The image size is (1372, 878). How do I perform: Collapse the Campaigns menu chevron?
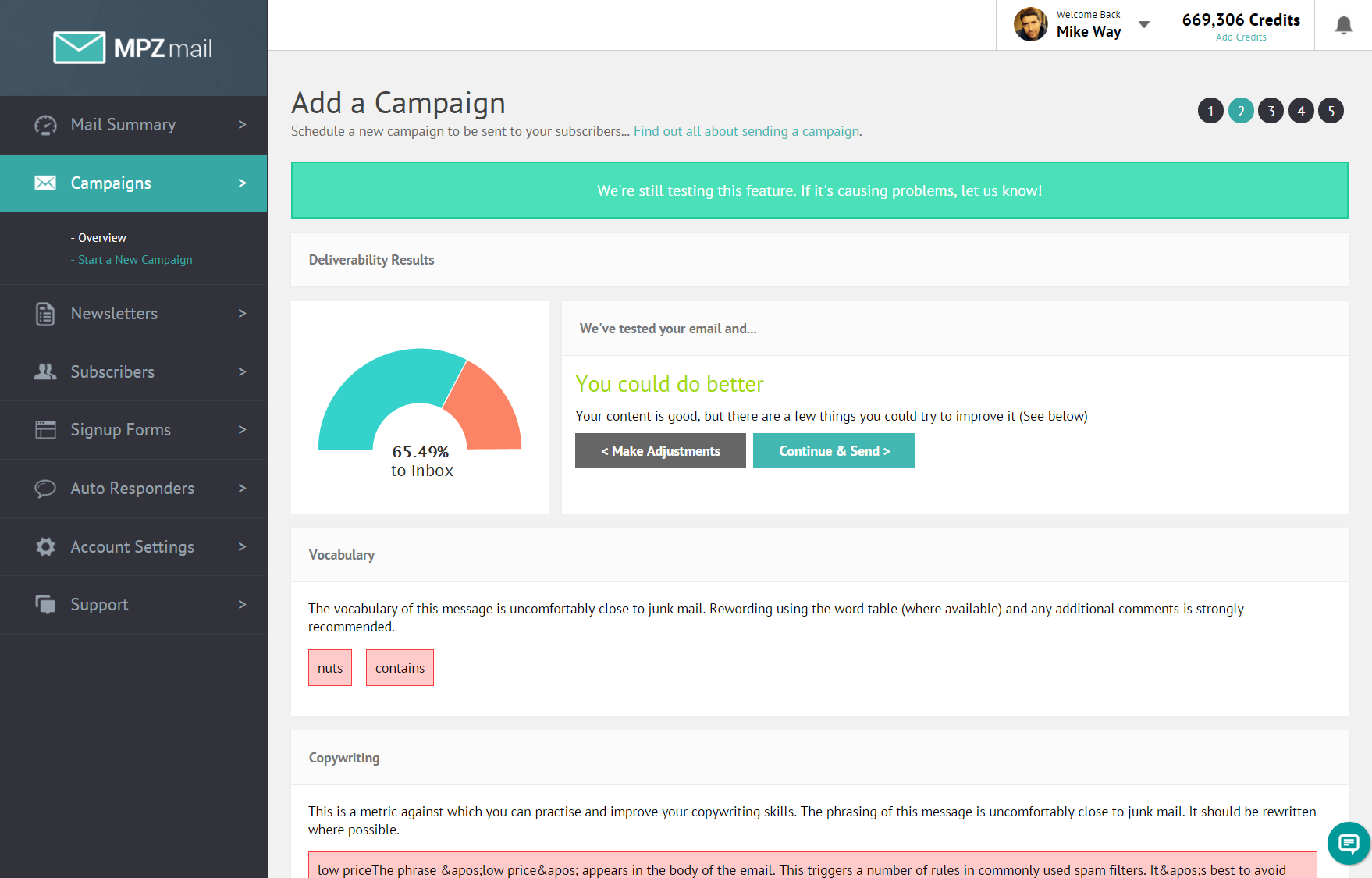coord(242,183)
